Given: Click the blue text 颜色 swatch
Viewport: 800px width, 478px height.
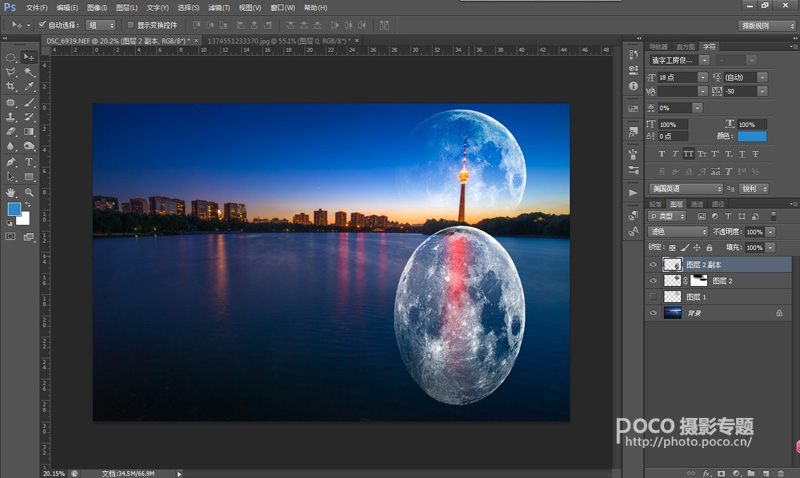Looking at the screenshot, I should coord(752,136).
